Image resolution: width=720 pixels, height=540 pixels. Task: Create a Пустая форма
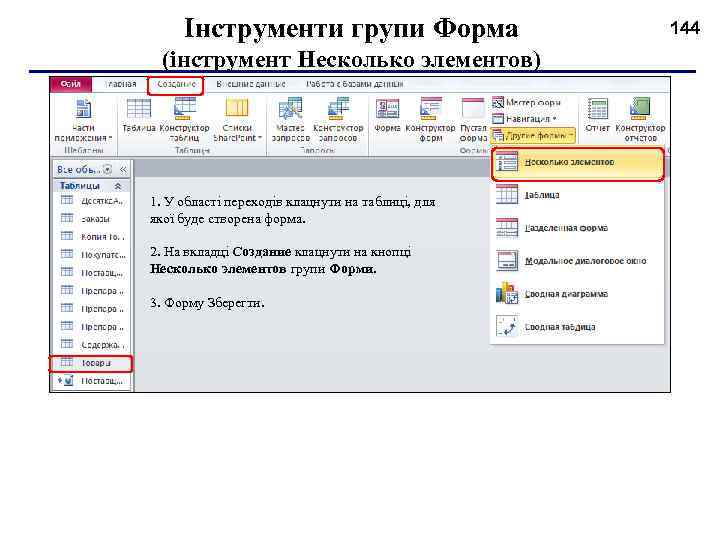pos(473,120)
